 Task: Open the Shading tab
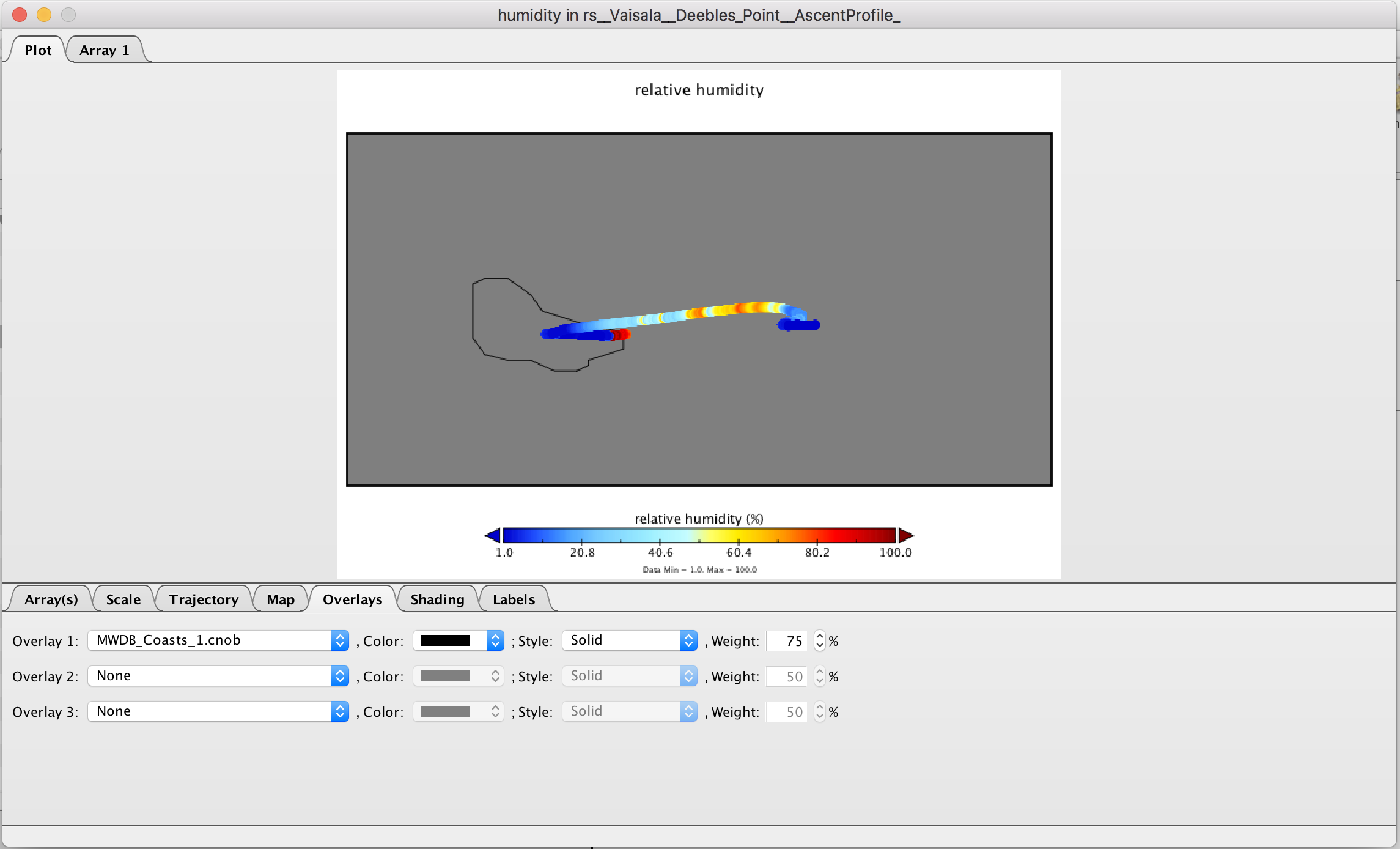click(x=437, y=599)
